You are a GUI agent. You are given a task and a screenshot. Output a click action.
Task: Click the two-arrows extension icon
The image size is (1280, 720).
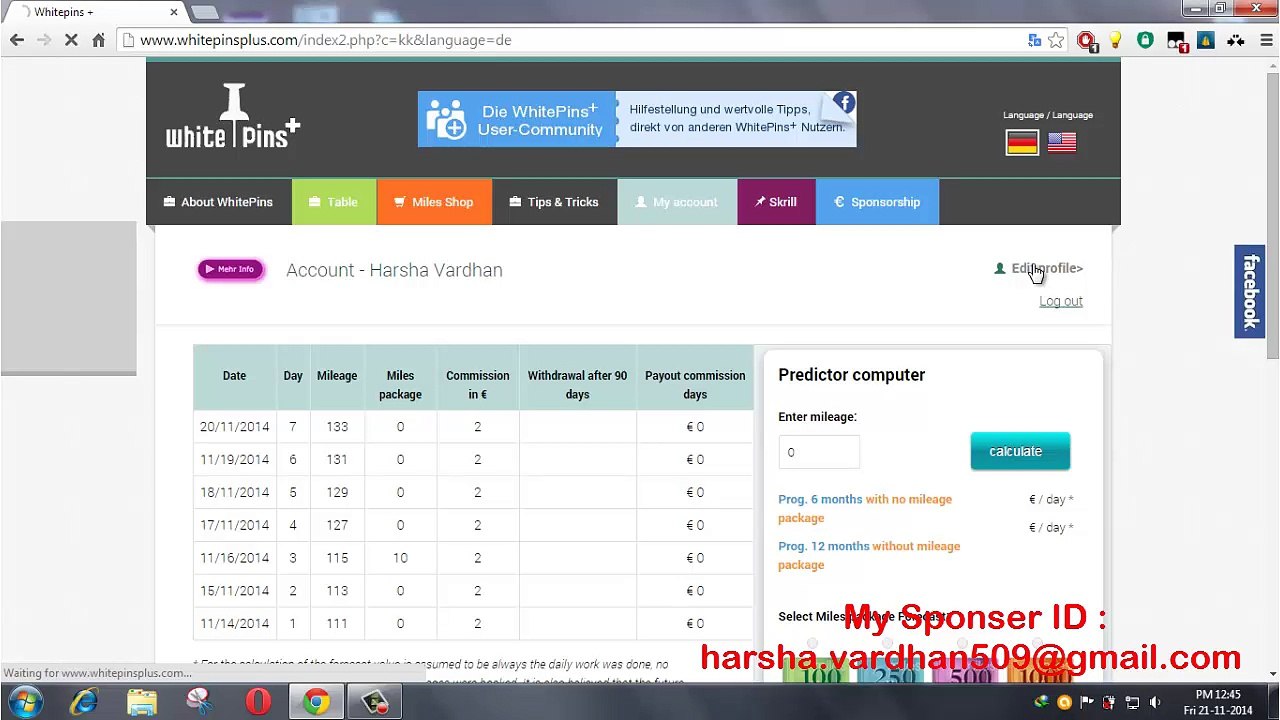(x=1236, y=40)
